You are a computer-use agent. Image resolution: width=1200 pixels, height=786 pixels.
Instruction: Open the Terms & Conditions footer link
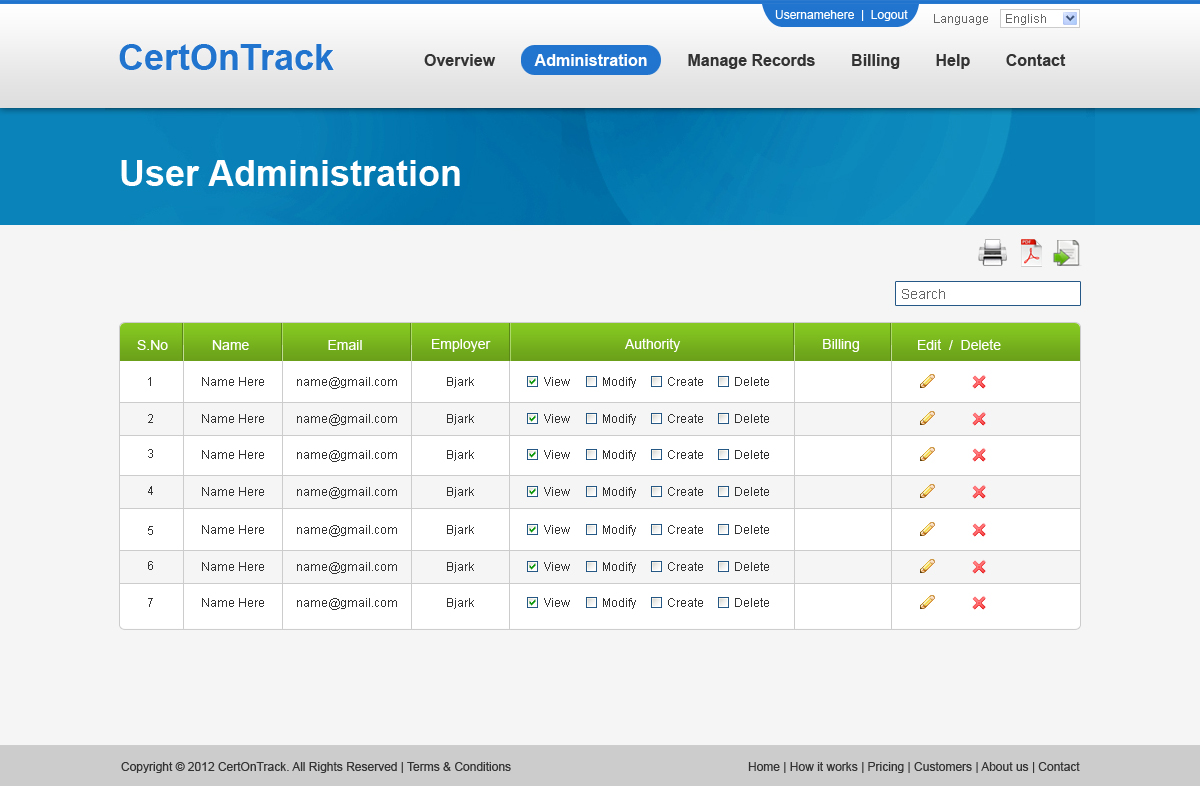[x=459, y=767]
